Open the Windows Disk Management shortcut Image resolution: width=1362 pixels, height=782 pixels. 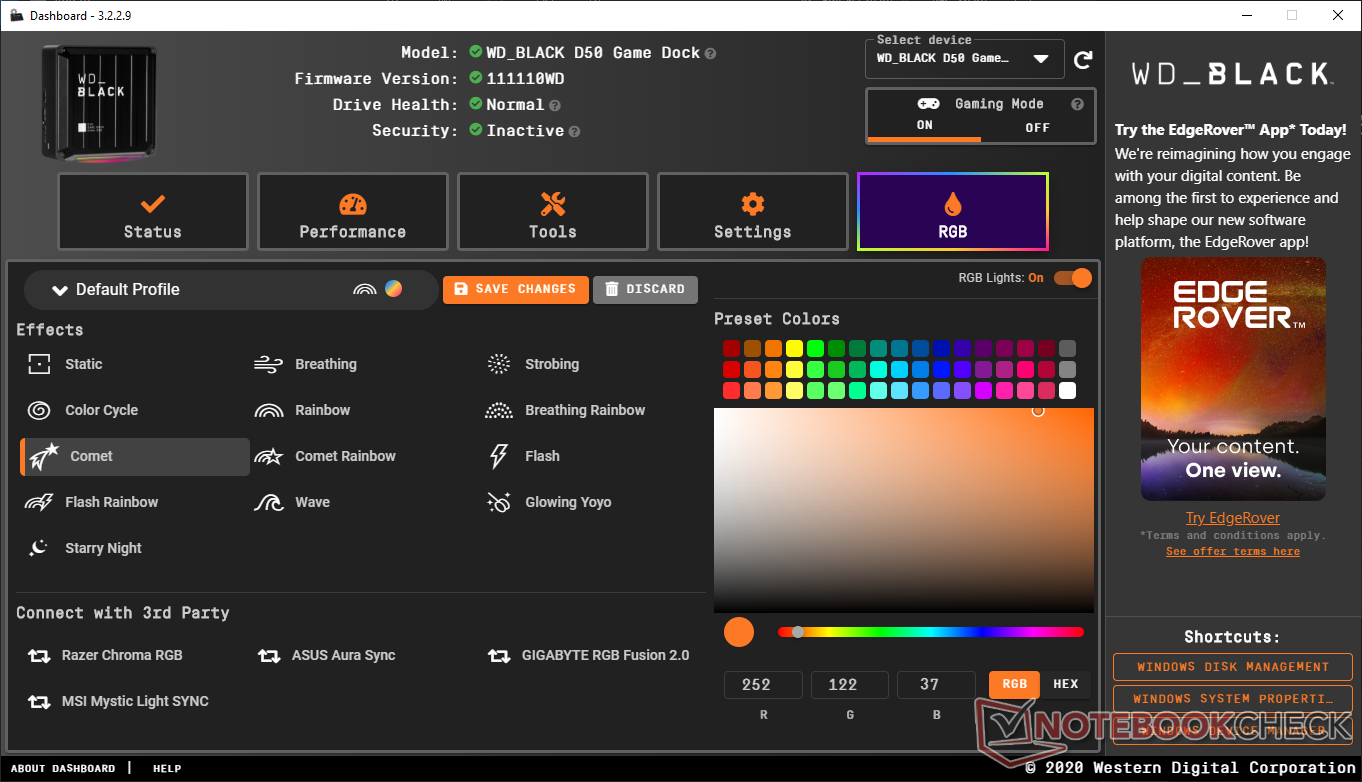coord(1232,667)
